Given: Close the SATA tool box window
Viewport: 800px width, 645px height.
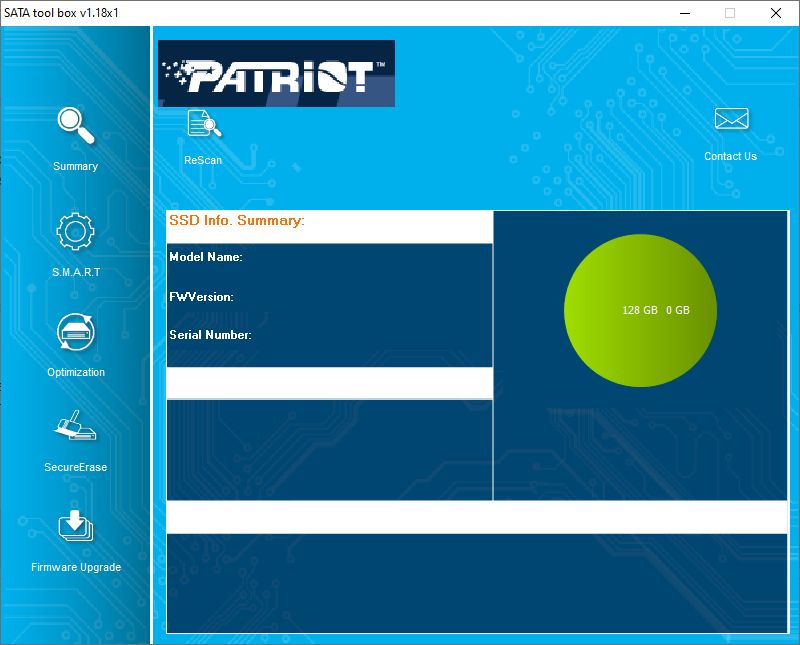Looking at the screenshot, I should 776,13.
